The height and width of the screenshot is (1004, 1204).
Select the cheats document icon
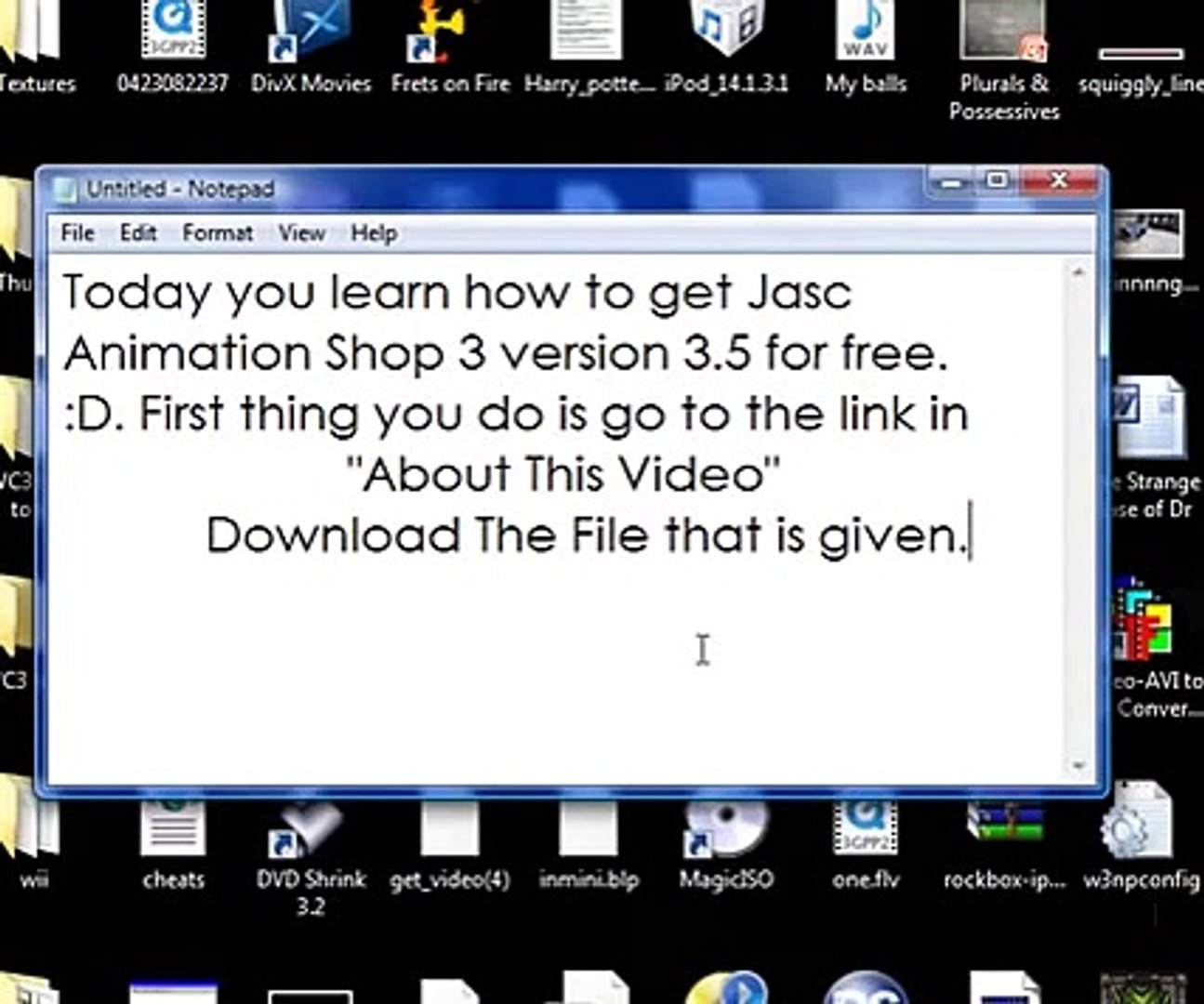pyautogui.click(x=173, y=844)
